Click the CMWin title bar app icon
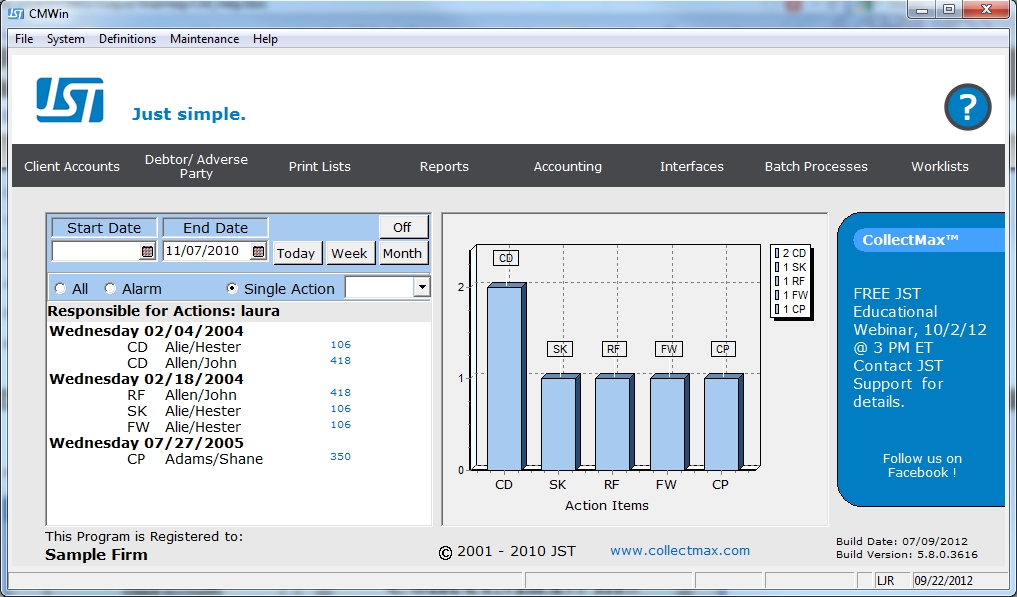 tap(16, 14)
